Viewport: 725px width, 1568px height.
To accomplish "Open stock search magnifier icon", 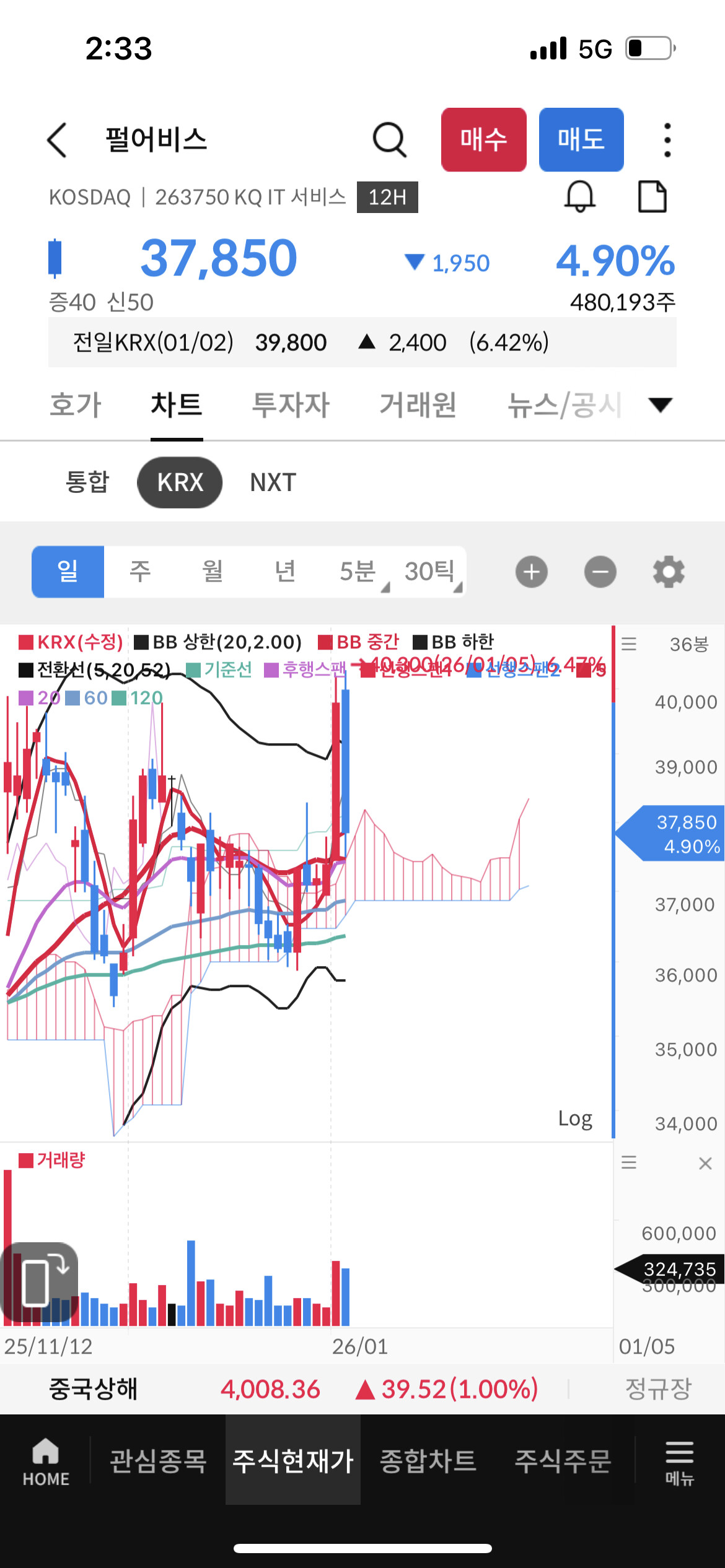I will pyautogui.click(x=389, y=139).
